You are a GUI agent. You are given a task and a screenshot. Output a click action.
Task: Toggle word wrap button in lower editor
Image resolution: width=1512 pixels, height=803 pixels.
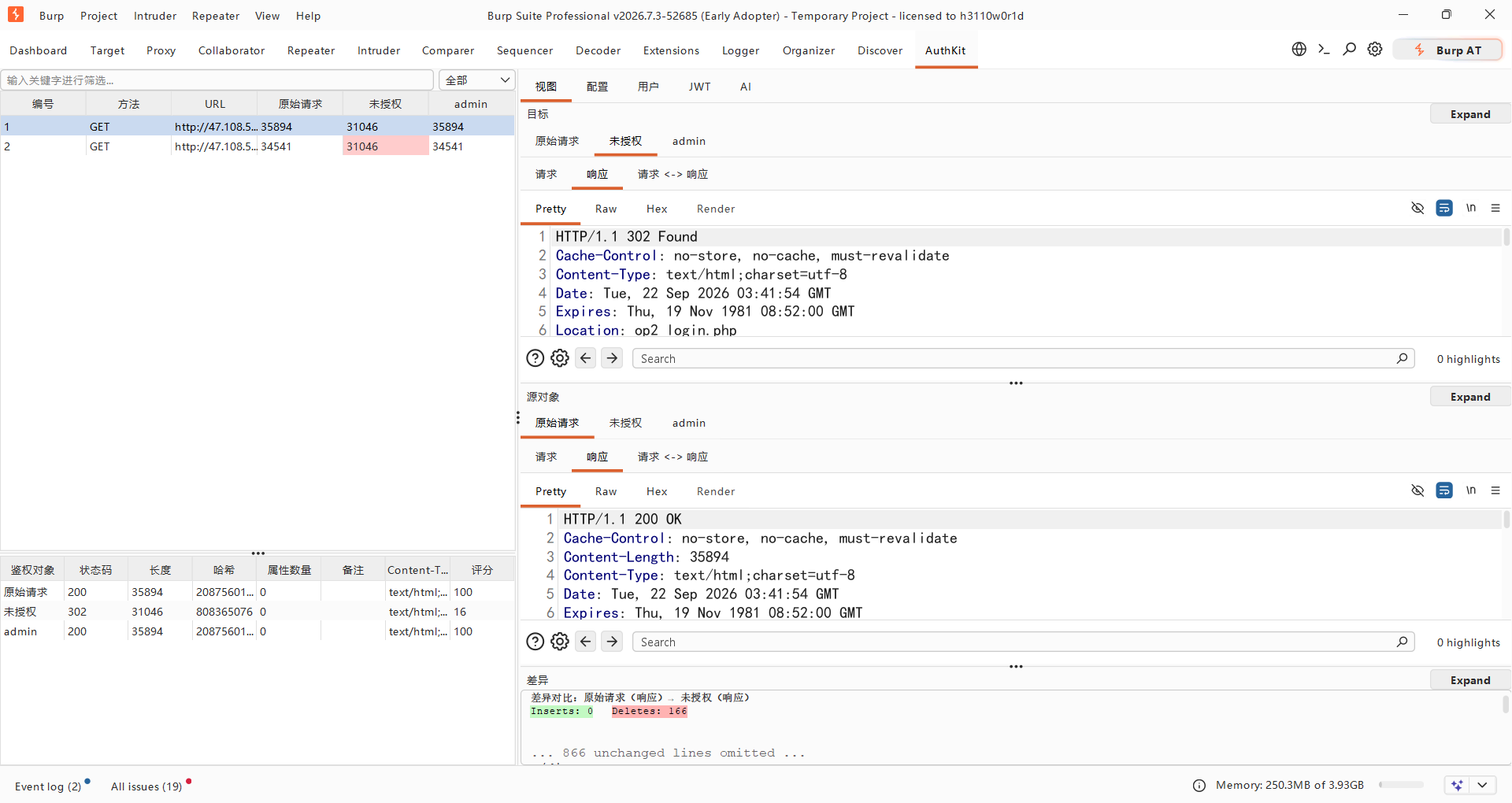point(1444,490)
